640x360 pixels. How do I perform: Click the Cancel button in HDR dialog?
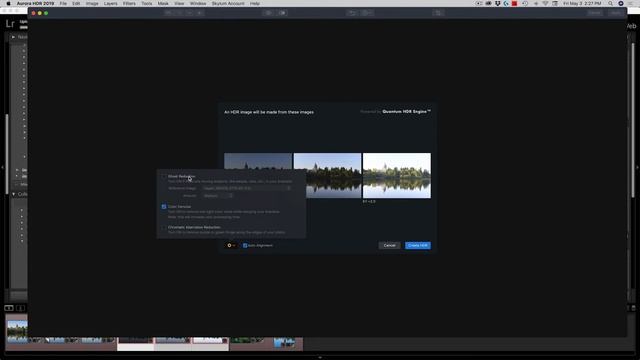click(x=389, y=245)
